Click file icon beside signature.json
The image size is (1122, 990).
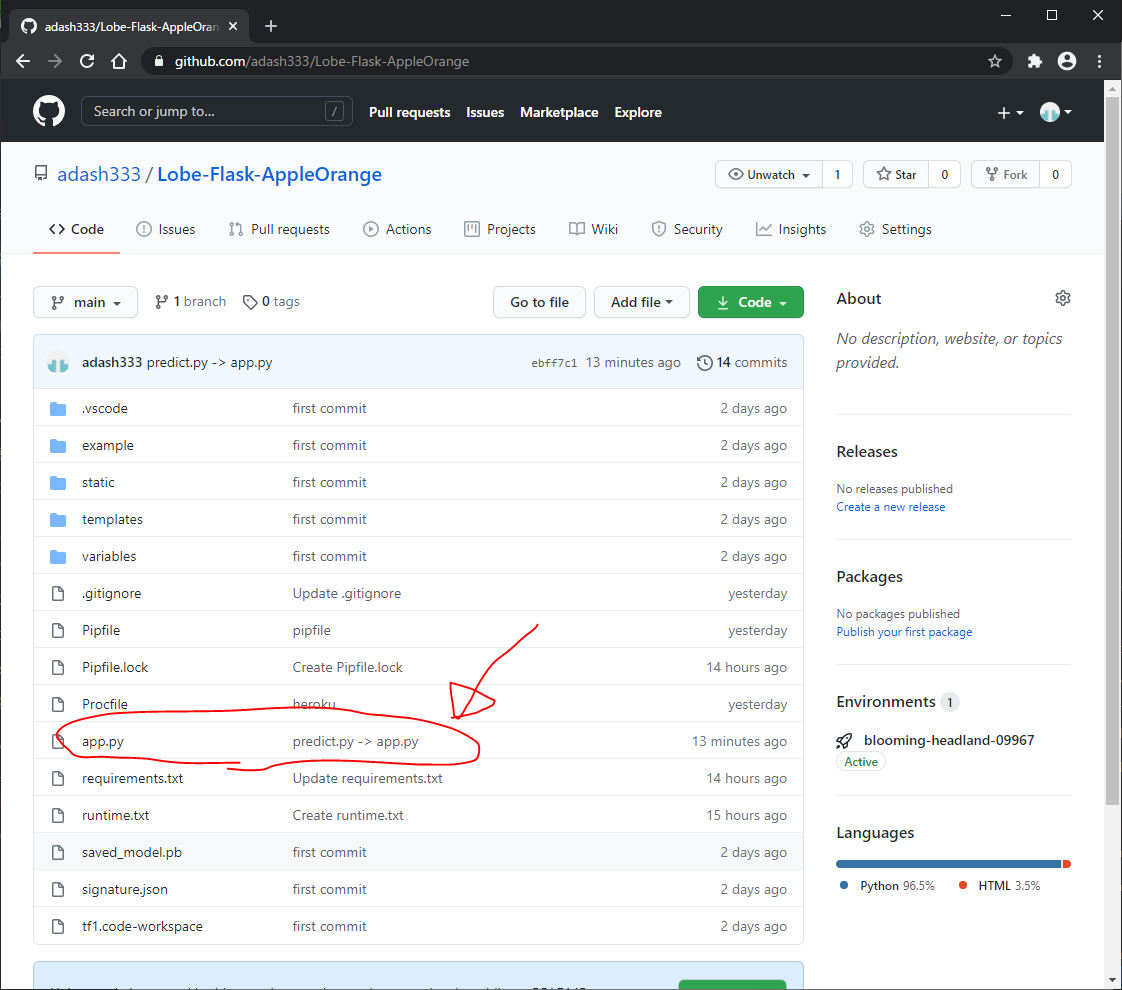tap(58, 889)
